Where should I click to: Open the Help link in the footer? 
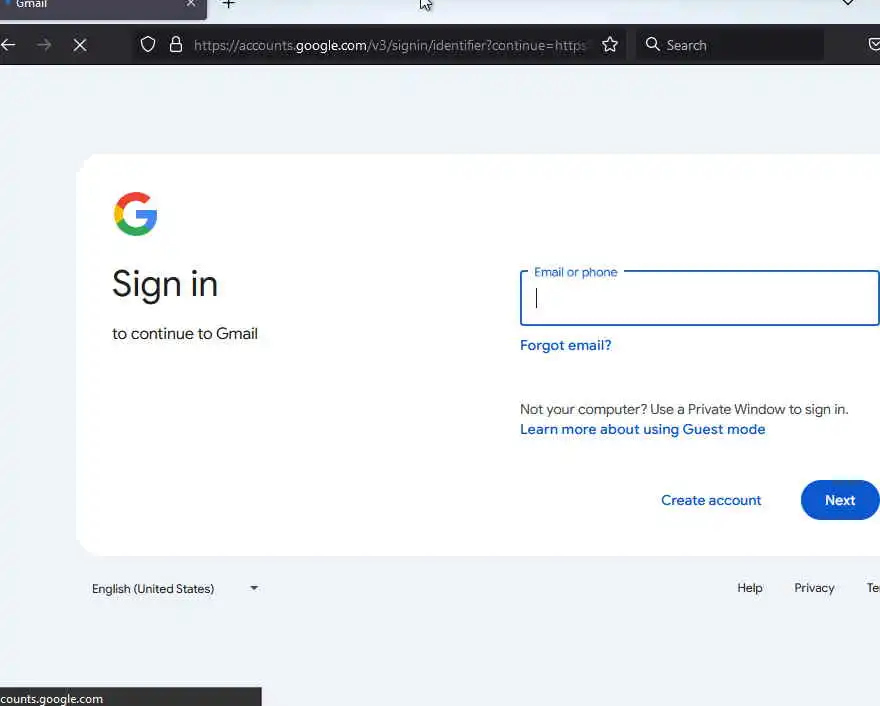pos(749,588)
